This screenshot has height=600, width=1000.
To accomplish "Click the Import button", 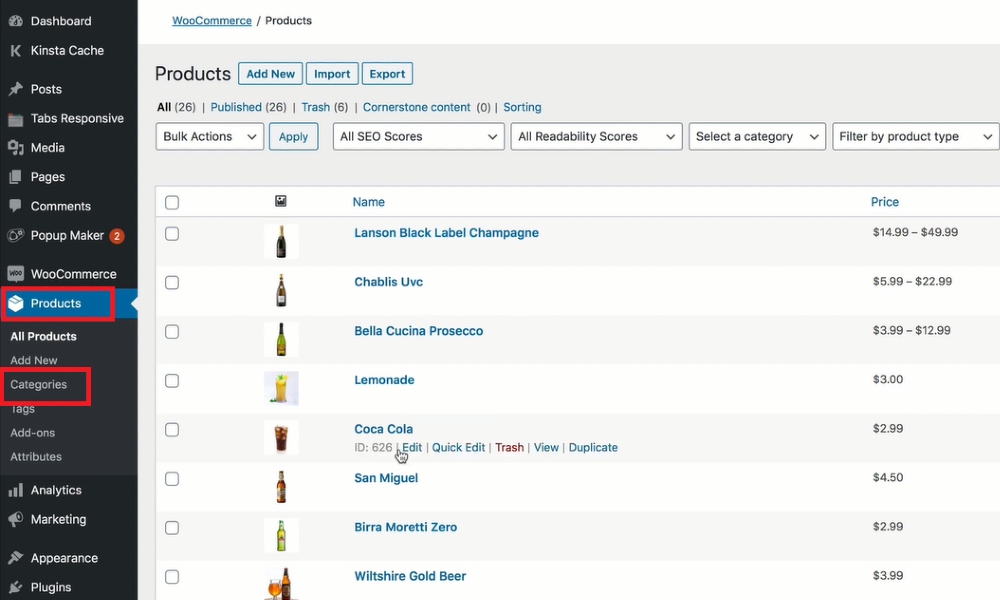I will pyautogui.click(x=332, y=74).
